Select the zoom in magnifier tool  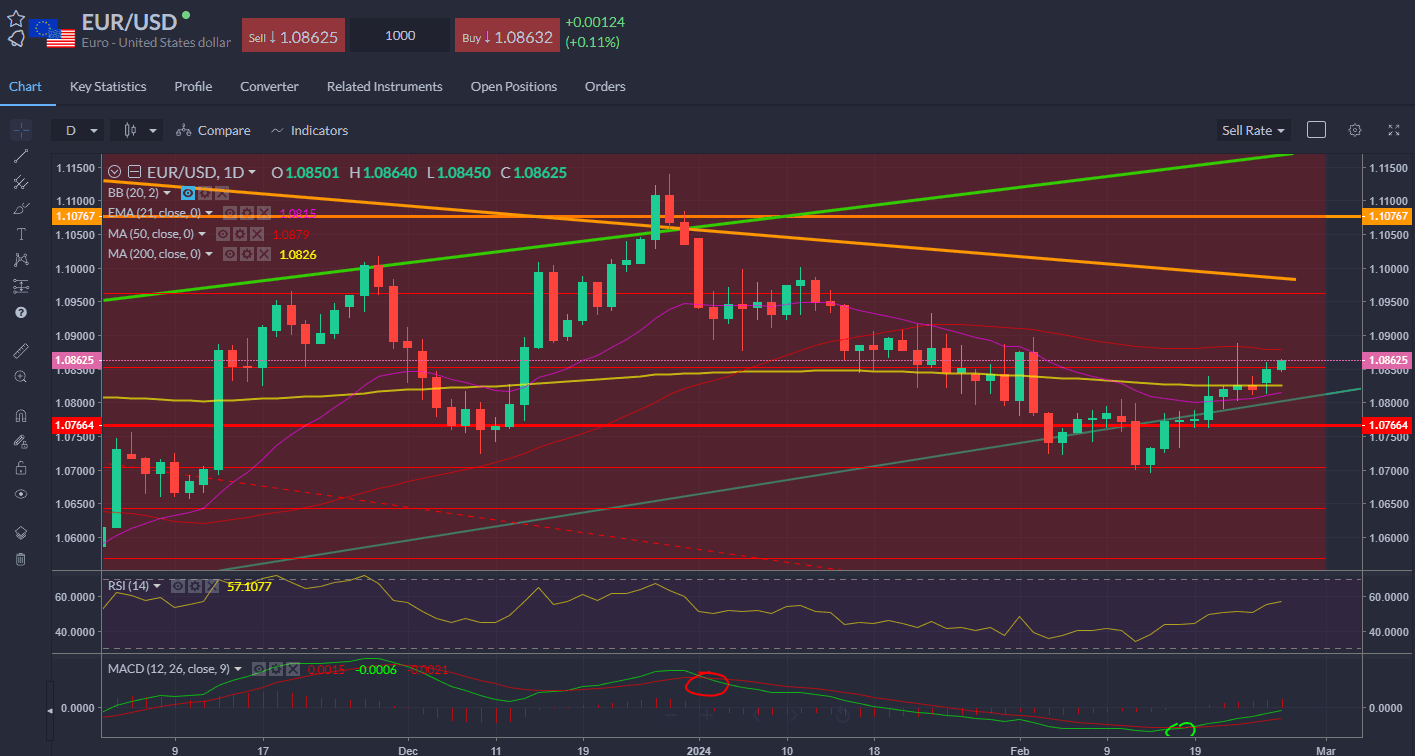(x=21, y=376)
